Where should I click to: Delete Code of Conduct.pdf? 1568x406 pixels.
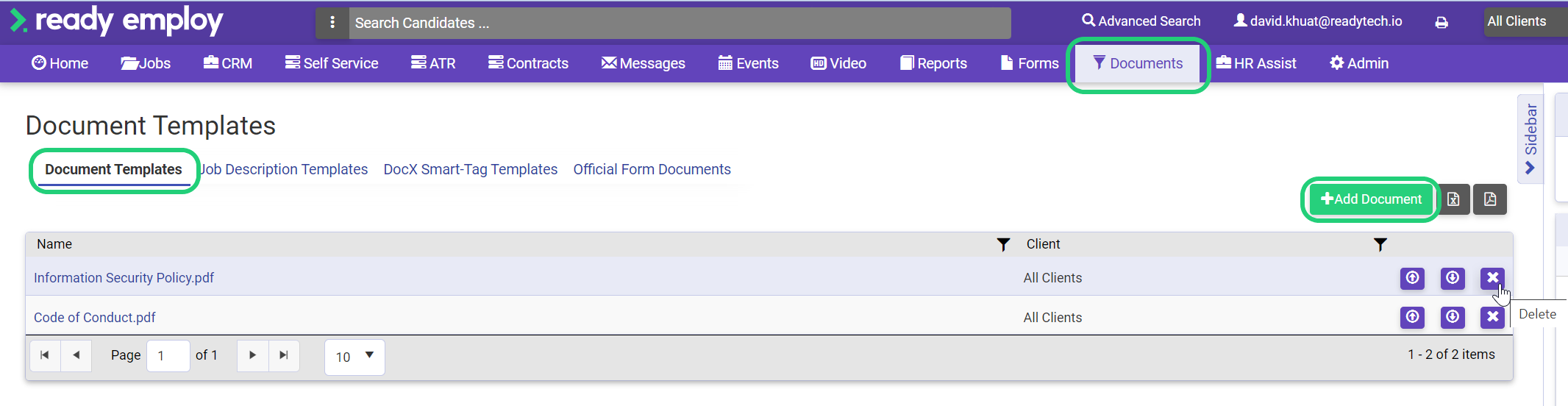coord(1492,317)
